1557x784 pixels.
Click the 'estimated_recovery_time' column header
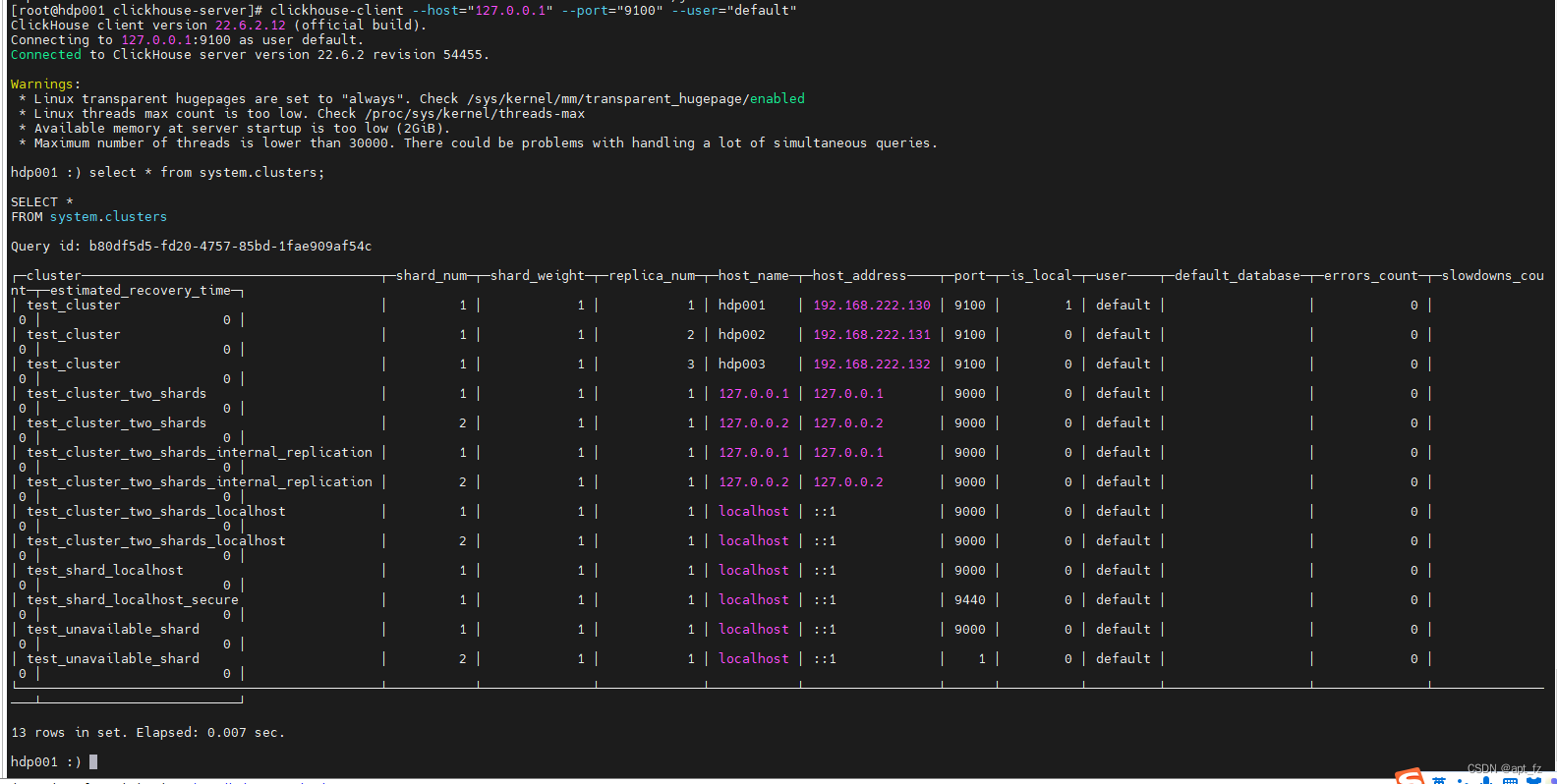[x=141, y=291]
